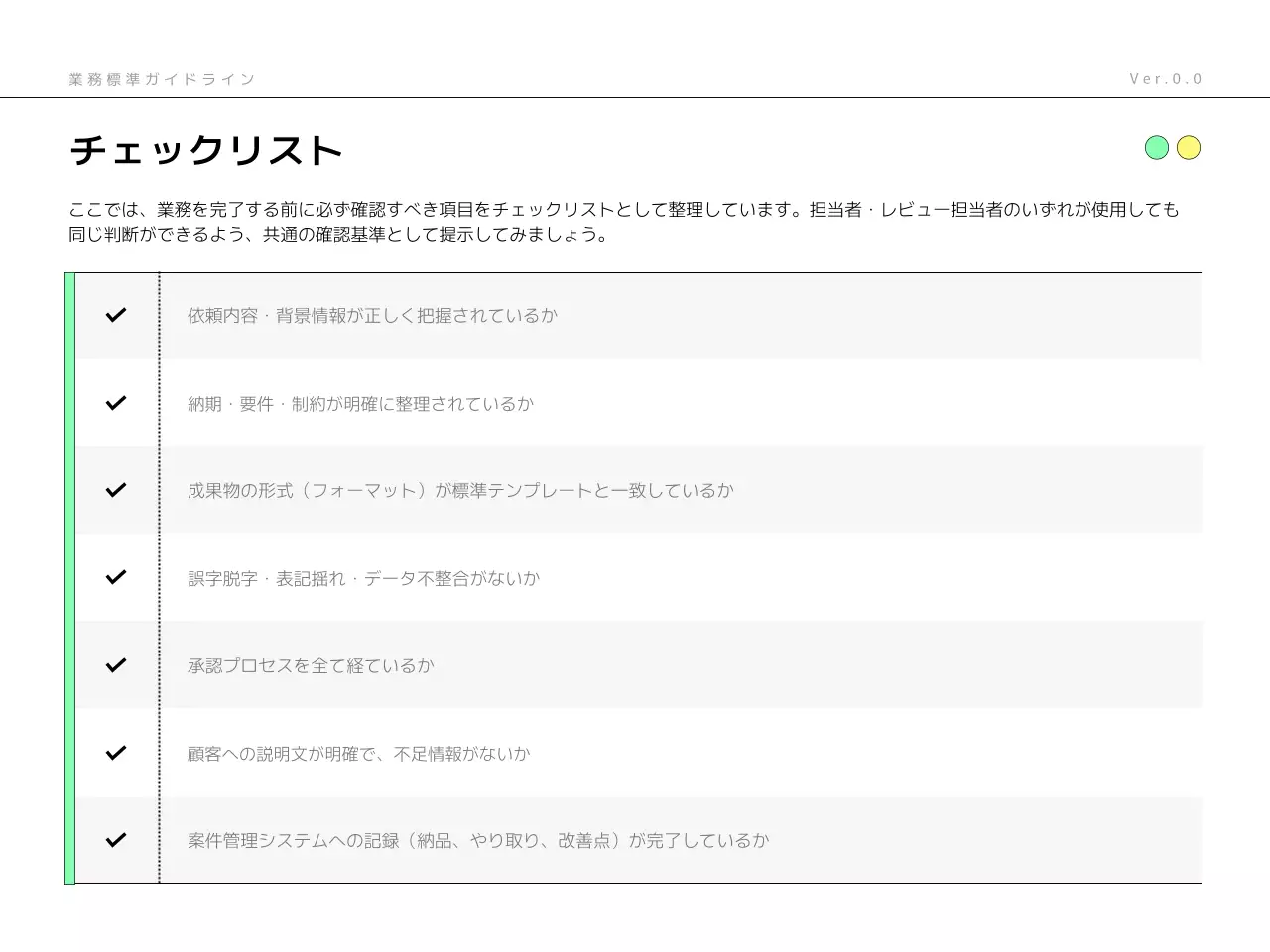
Task: Click the Ver.0.0 version label
Action: click(x=1167, y=79)
